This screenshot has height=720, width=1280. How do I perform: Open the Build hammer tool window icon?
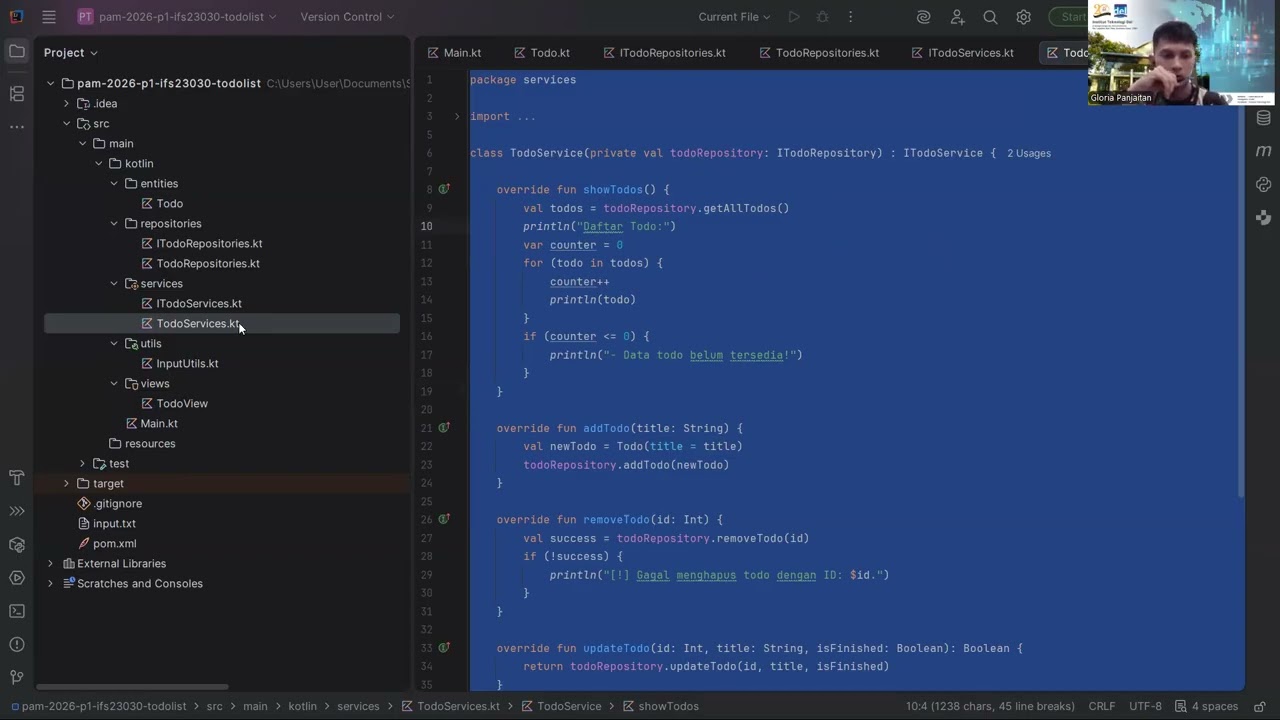pyautogui.click(x=17, y=477)
